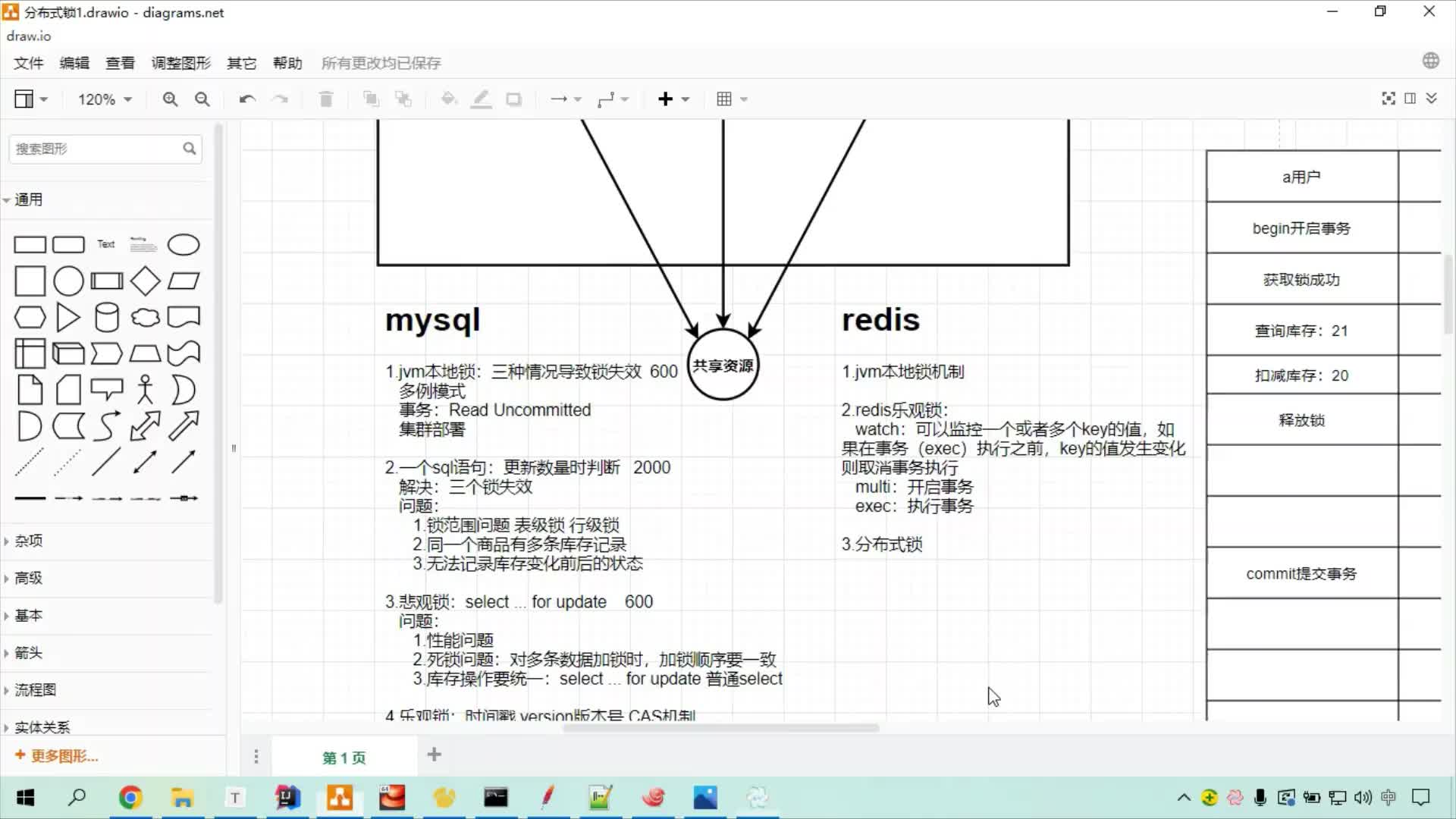1456x819 pixels.
Task: Open the 120% zoom level dropdown
Action: 105,99
